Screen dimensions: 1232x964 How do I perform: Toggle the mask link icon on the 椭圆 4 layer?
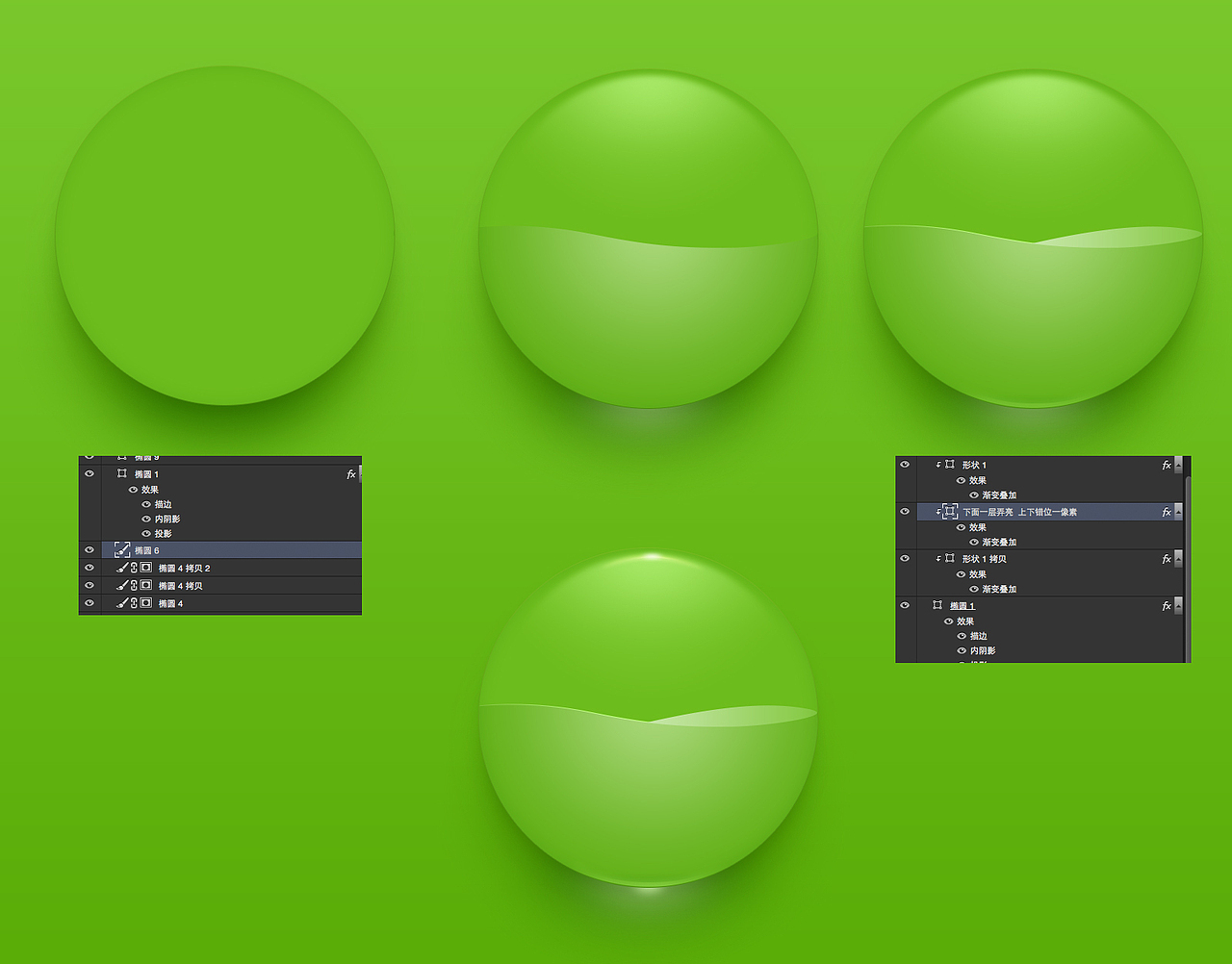coord(134,602)
